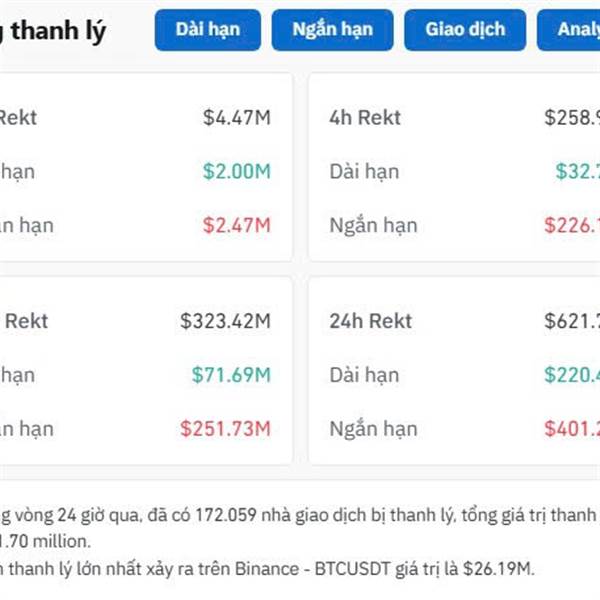This screenshot has width=600, height=600.
Task: Click the $323.42M Rekt total
Action: tap(225, 322)
